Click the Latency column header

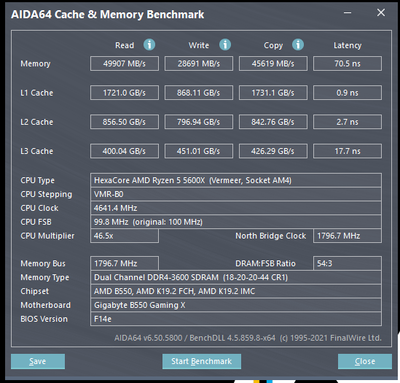click(x=347, y=46)
